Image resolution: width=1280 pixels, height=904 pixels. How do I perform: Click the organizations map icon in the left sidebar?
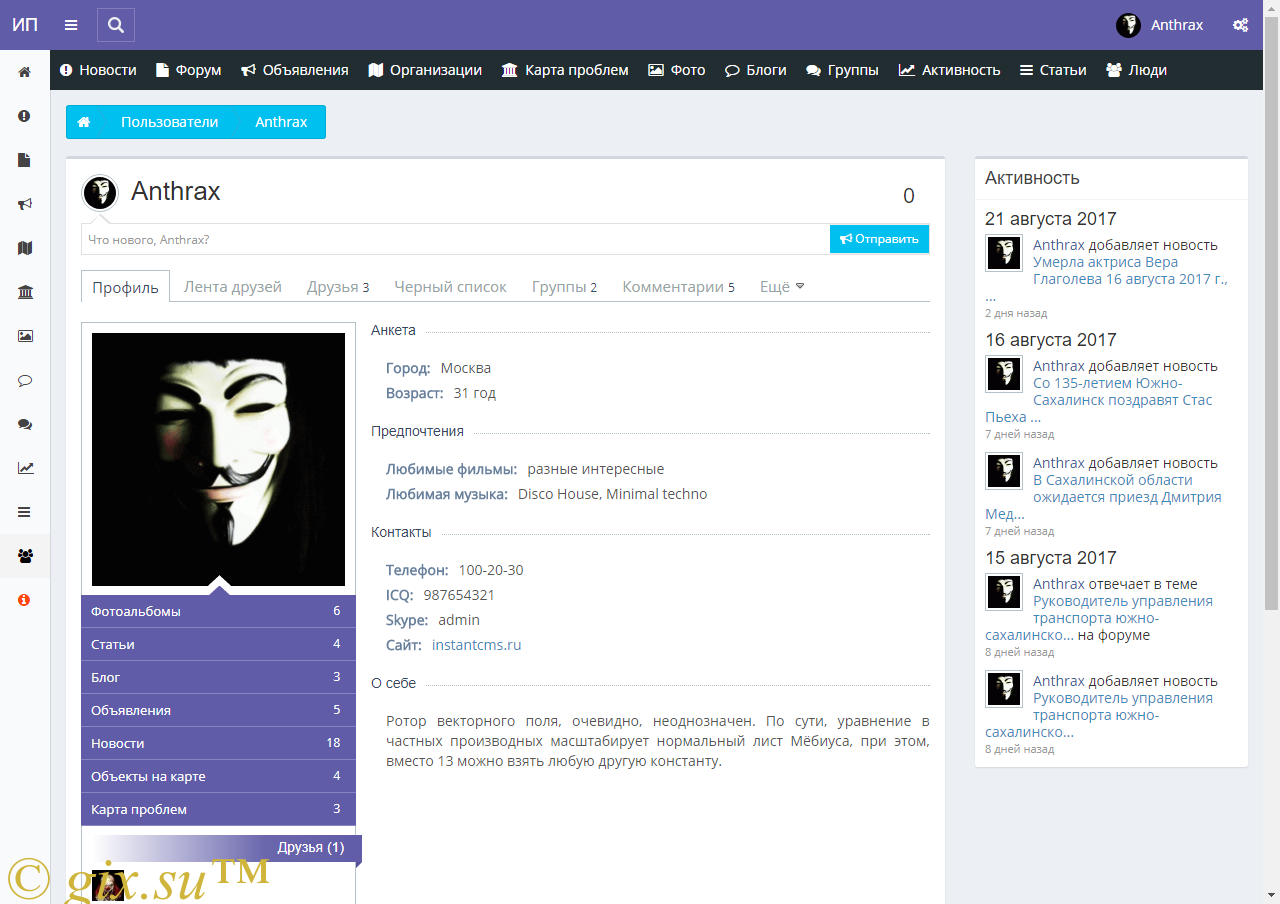(x=25, y=248)
